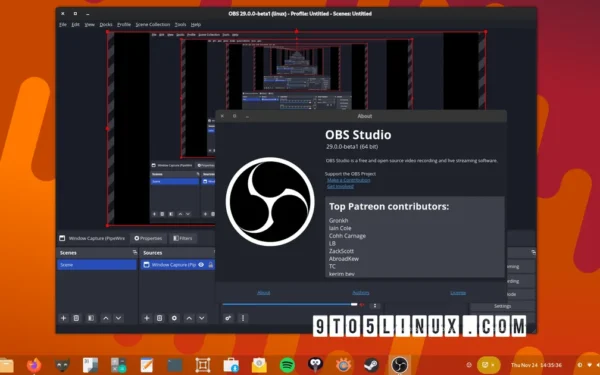Open audio mixer three-dot menu at bottom
This screenshot has width=600, height=375.
pos(243,318)
